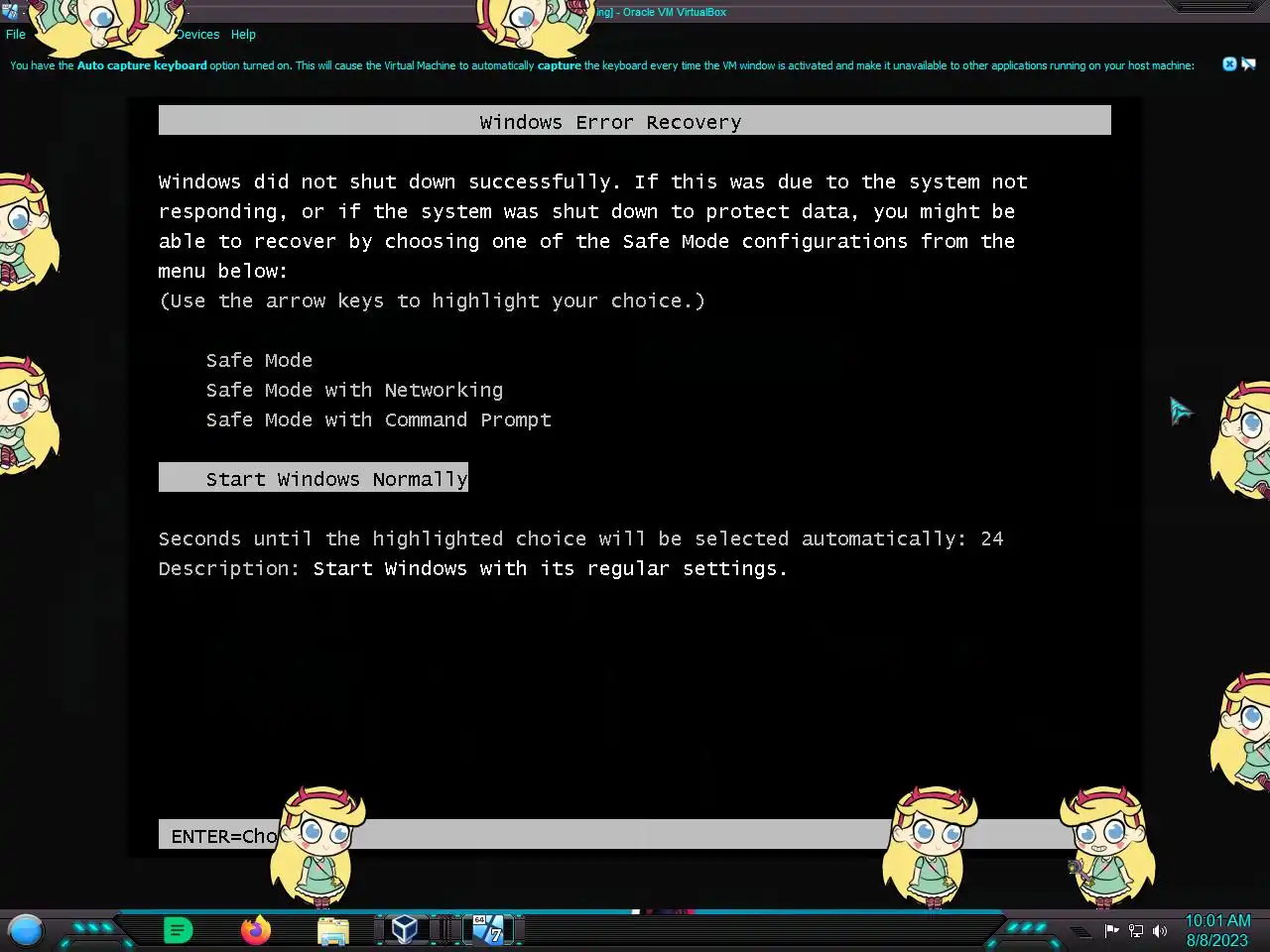Select Safe Mode with Networking
This screenshot has height=952, width=1270.
pos(354,390)
